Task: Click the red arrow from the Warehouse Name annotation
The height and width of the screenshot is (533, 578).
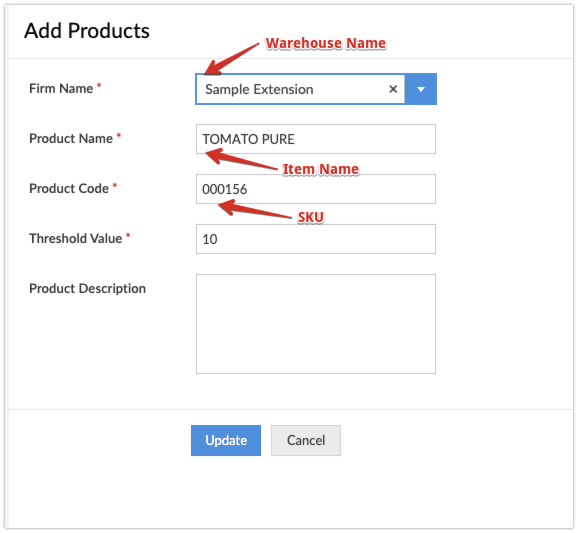Action: [231, 59]
